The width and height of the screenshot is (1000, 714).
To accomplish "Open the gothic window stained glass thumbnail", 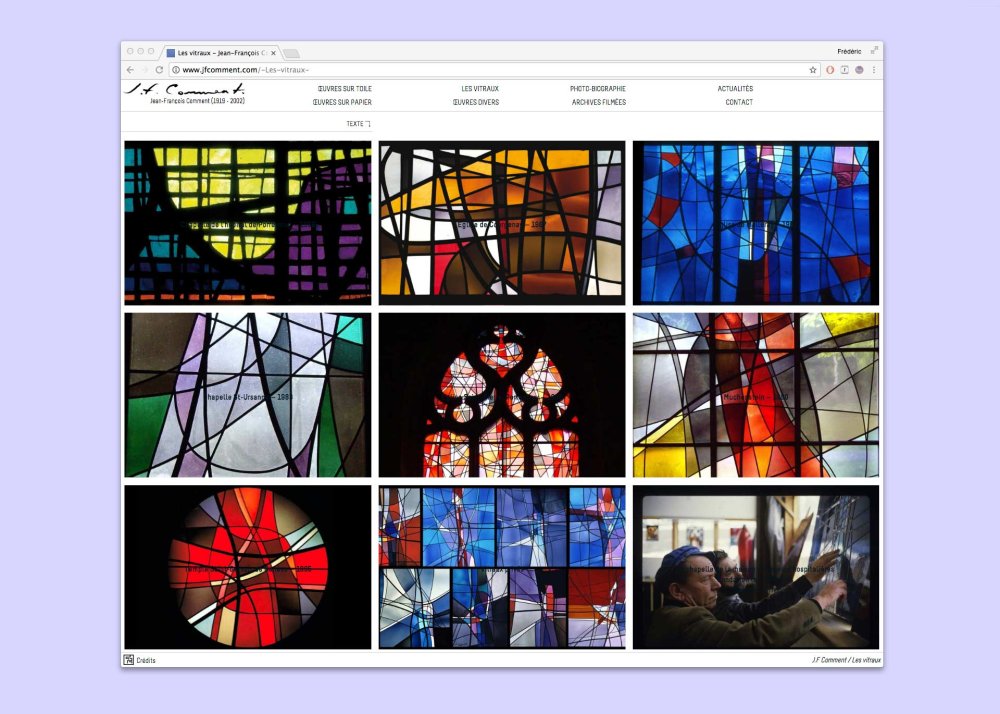I will pyautogui.click(x=502, y=395).
